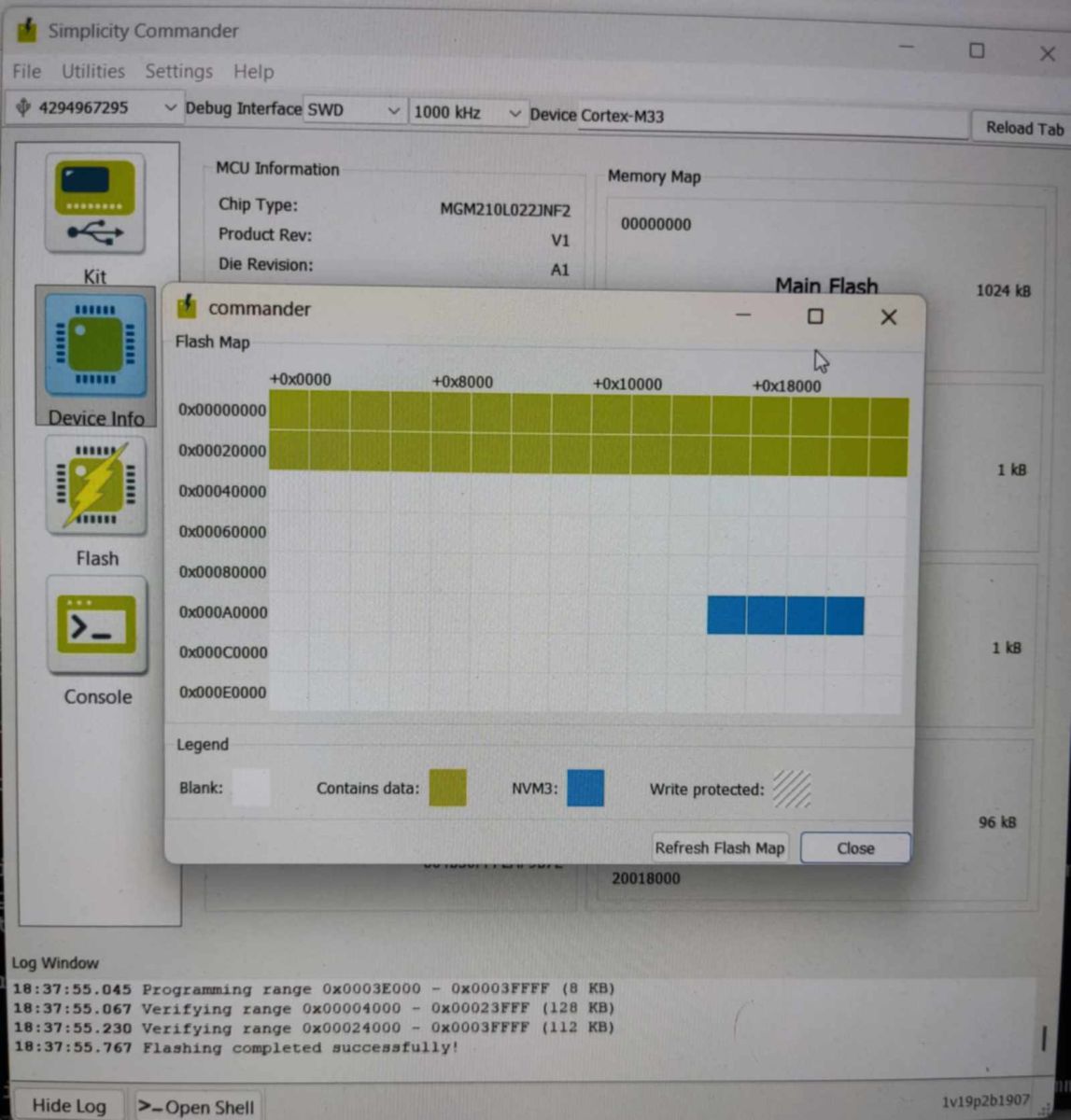The height and width of the screenshot is (1120, 1071).
Task: Click the address 20018000 in Memory Map
Action: (646, 878)
